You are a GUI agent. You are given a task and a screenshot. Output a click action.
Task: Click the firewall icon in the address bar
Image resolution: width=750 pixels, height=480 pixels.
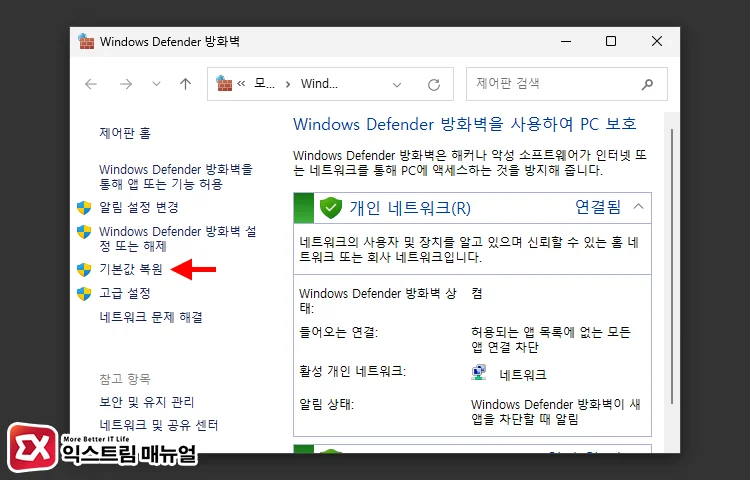224,84
